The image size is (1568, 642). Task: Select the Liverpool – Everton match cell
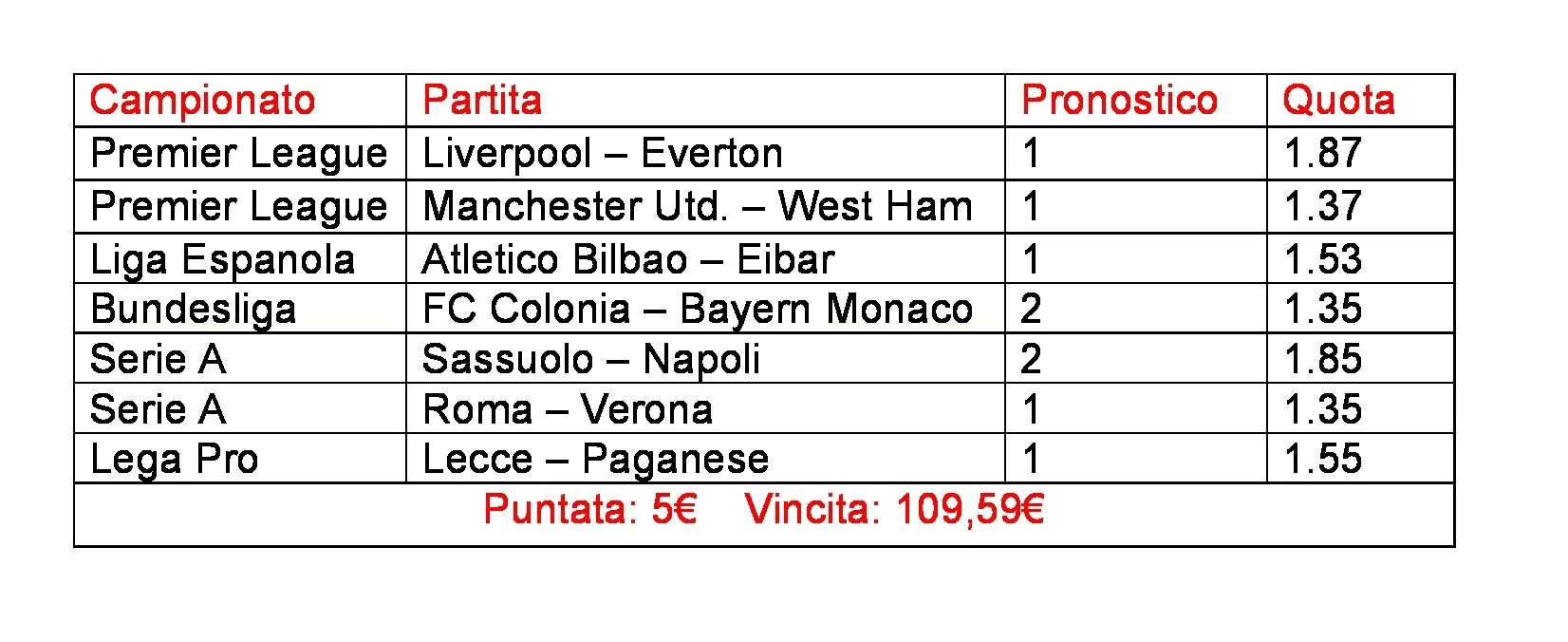tap(603, 154)
